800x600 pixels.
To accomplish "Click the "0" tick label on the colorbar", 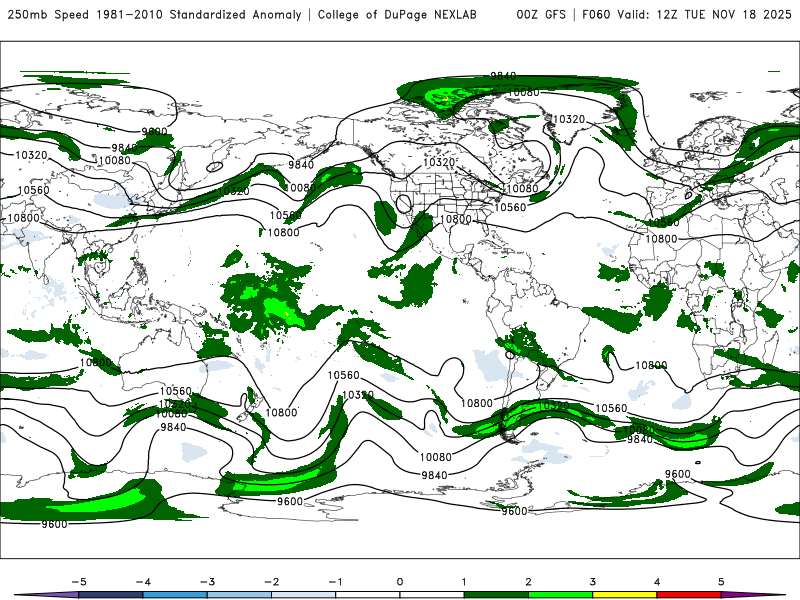I will 400,582.
